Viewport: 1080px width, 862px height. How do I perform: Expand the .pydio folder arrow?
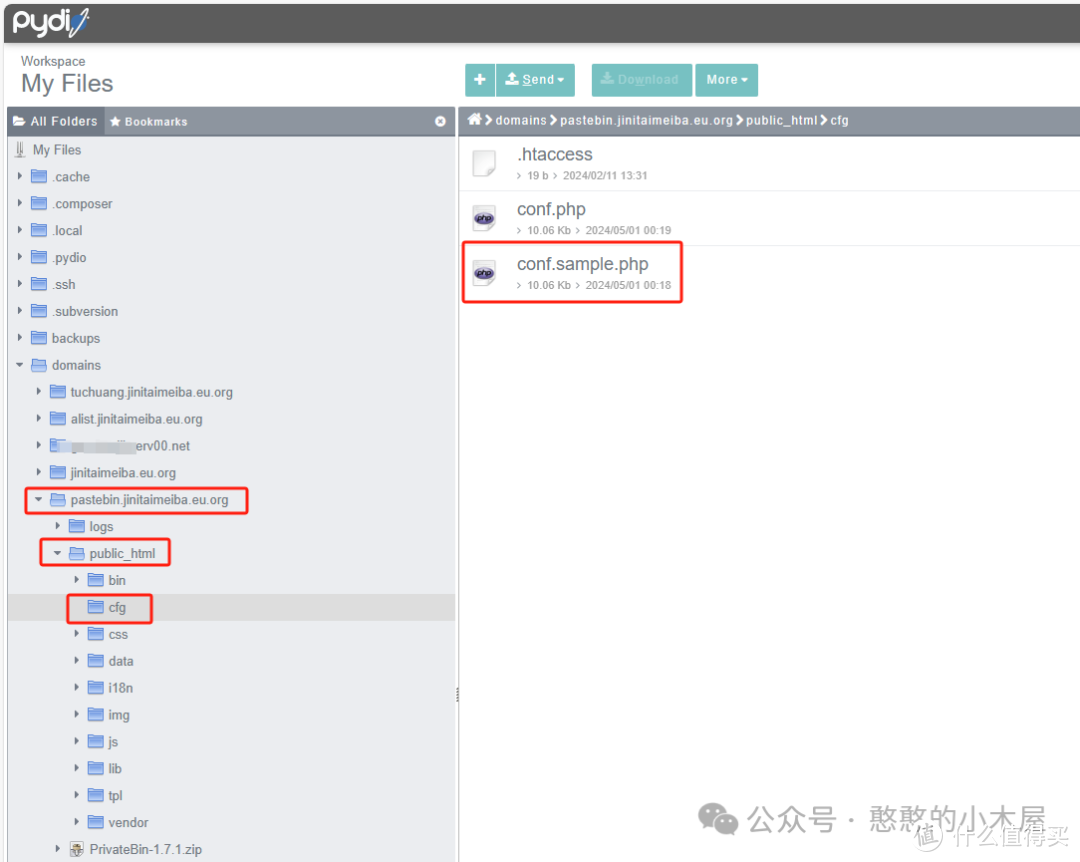pyautogui.click(x=20, y=257)
